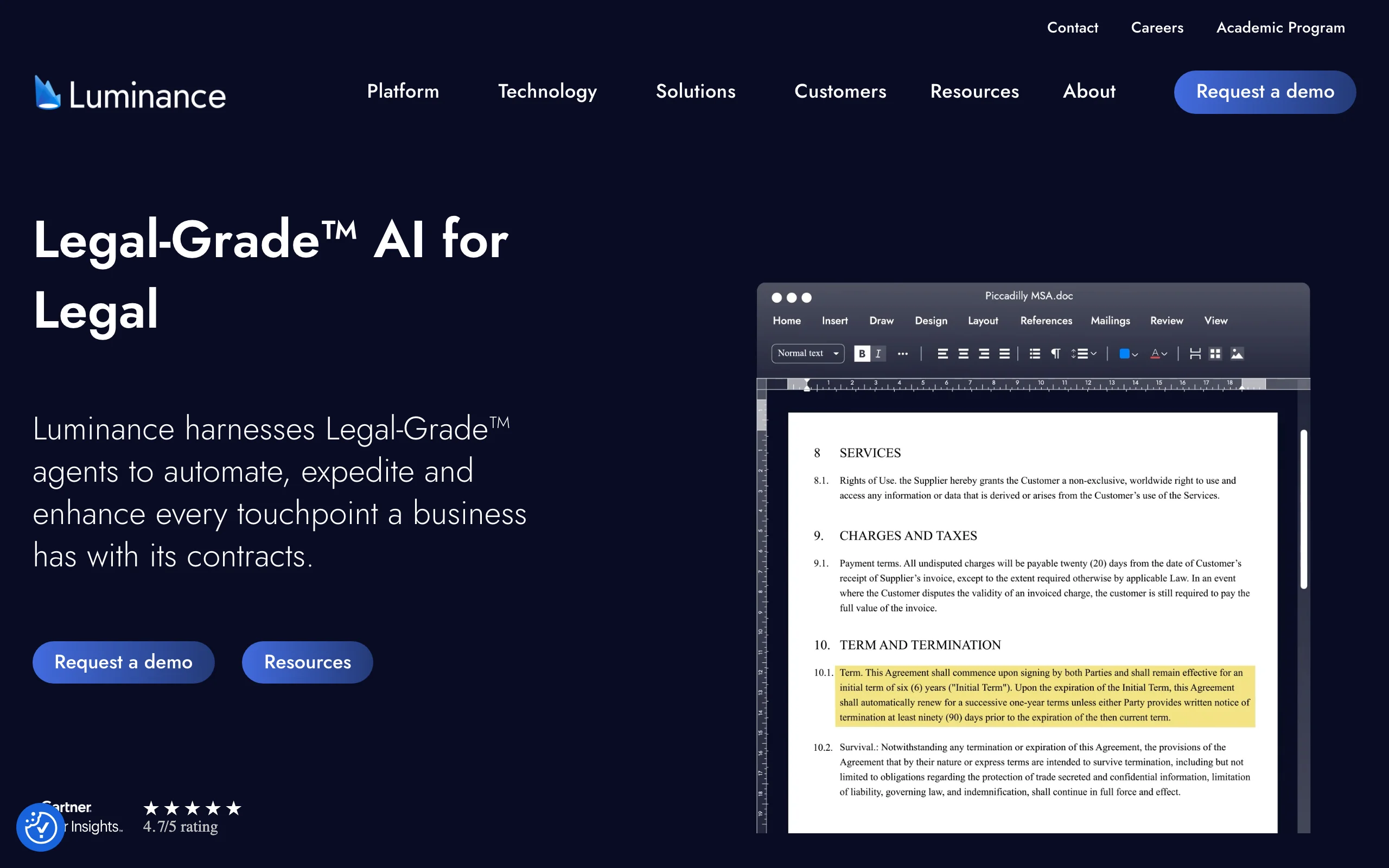1389x868 pixels.
Task: Open the References tab in document
Action: pyautogui.click(x=1046, y=321)
